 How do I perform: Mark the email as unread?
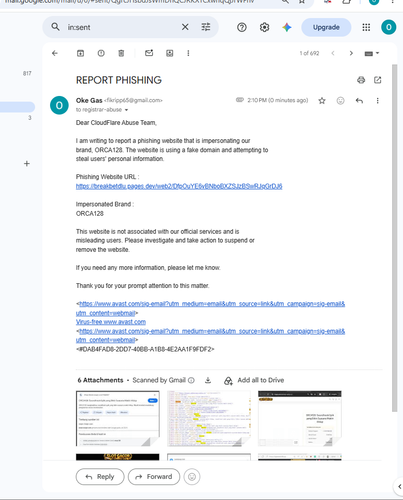click(x=149, y=53)
